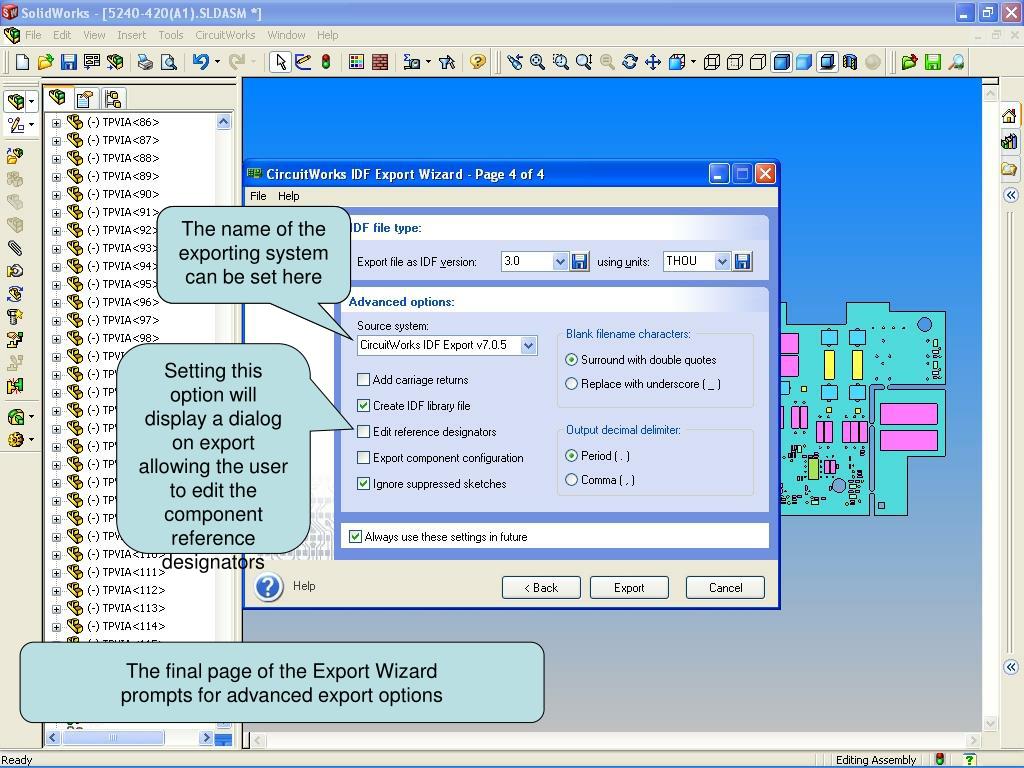Select the arrow Select tool
This screenshot has width=1024, height=768.
[x=281, y=62]
